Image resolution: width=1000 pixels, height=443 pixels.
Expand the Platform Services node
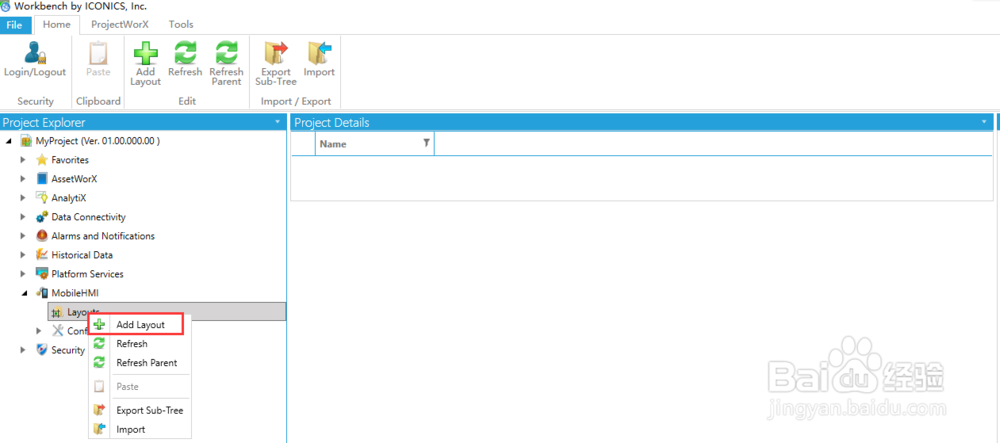[x=23, y=275]
